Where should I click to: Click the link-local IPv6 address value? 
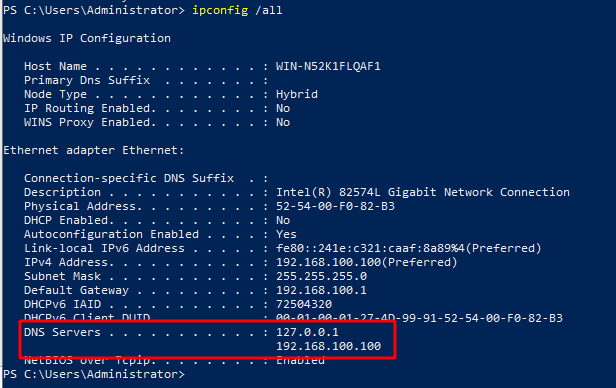[x=409, y=248]
